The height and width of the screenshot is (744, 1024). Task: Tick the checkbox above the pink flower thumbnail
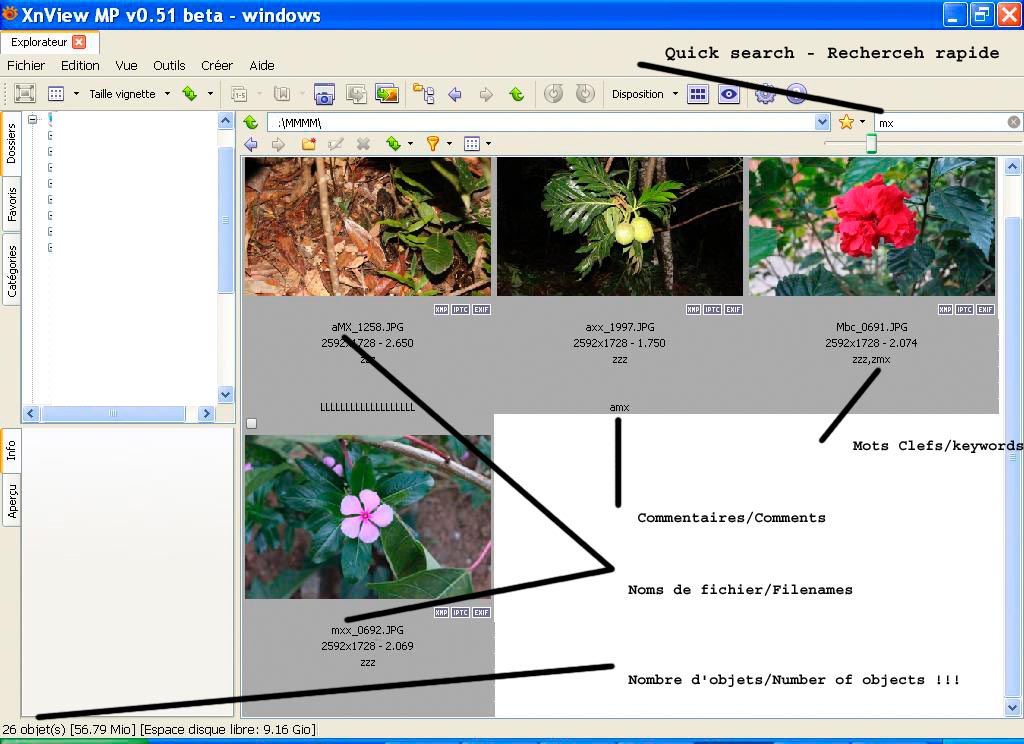[x=251, y=424]
